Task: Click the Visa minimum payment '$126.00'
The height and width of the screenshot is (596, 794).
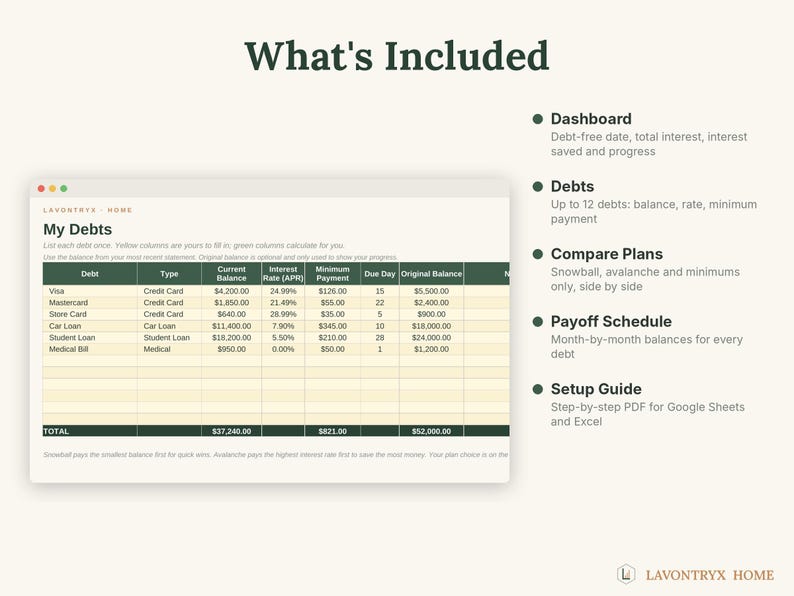Action: (x=332, y=291)
